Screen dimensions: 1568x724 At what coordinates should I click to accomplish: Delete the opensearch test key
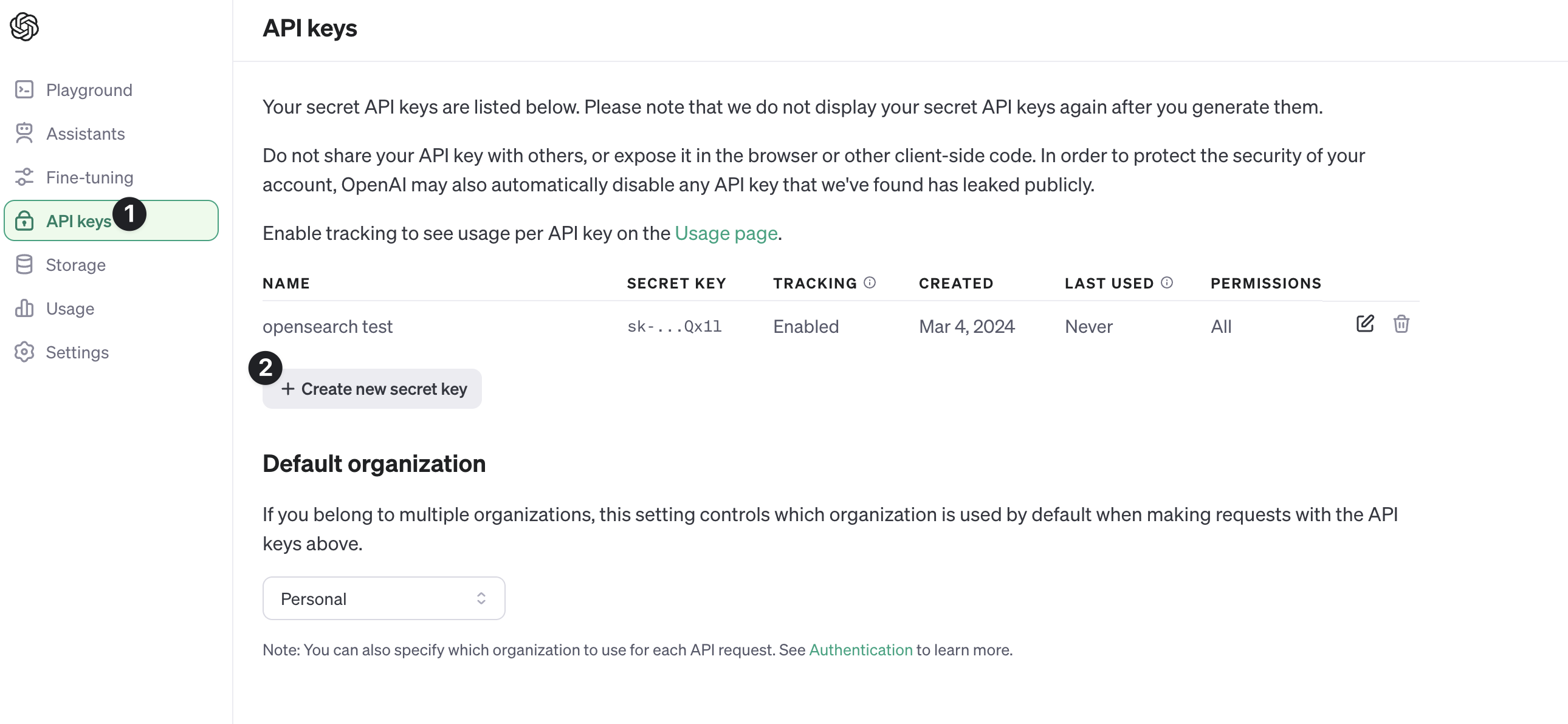click(1401, 324)
